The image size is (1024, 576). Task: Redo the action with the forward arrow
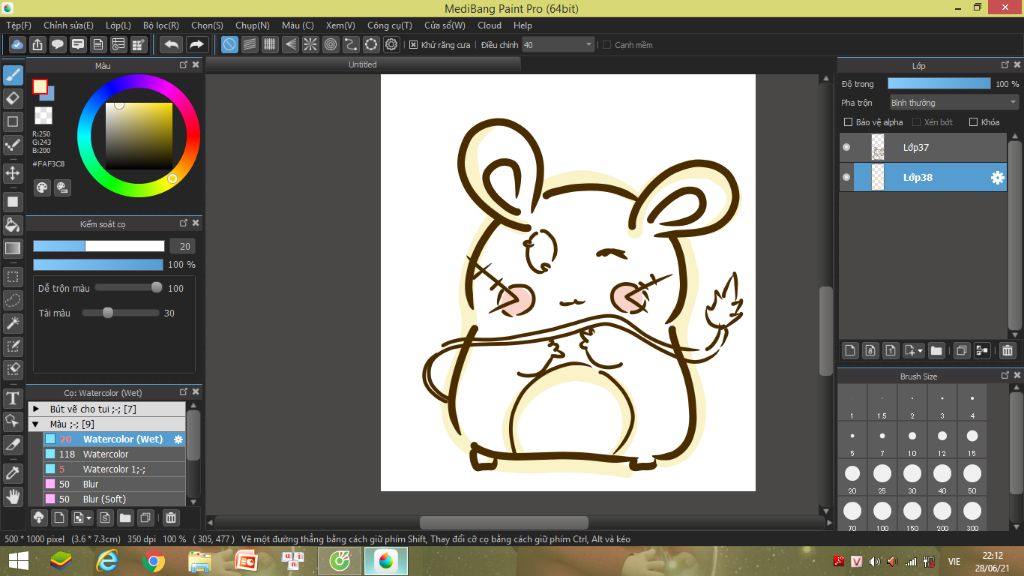click(x=196, y=44)
